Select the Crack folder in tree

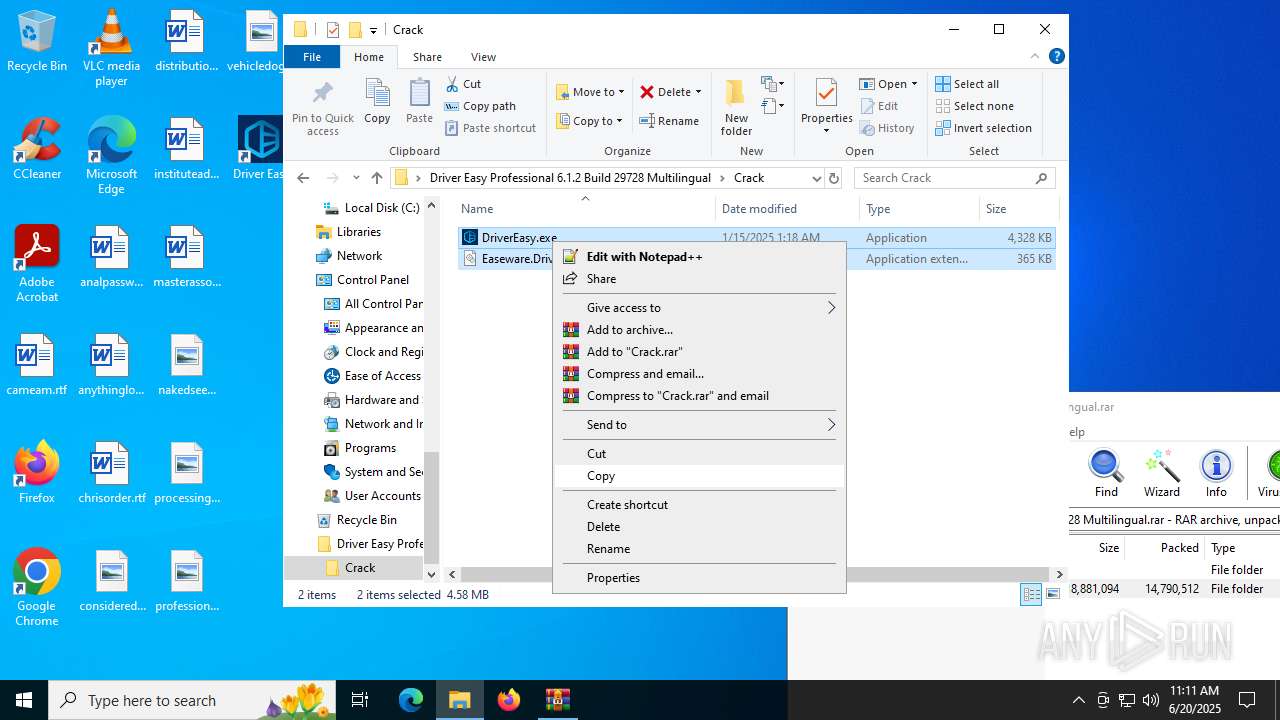coord(360,568)
